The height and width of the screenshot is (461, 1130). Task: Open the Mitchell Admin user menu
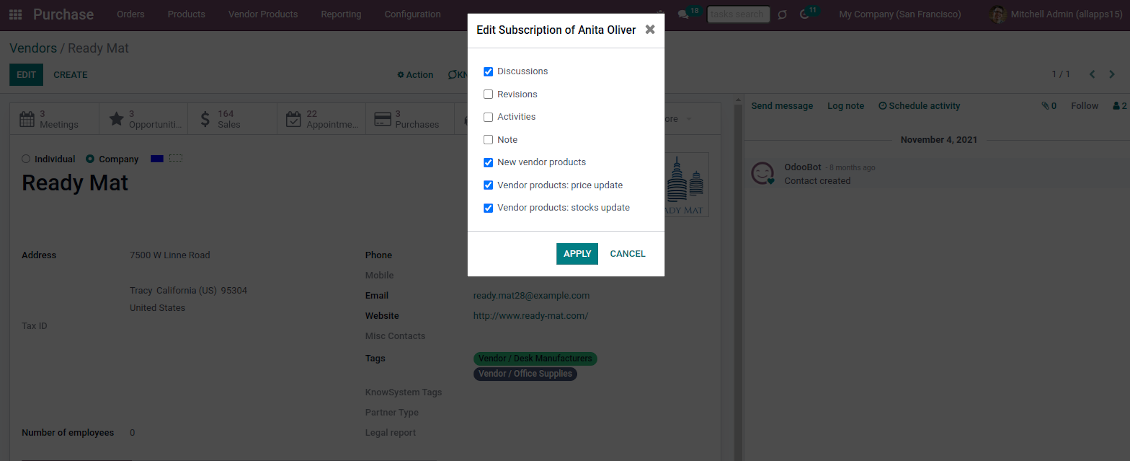1056,15
